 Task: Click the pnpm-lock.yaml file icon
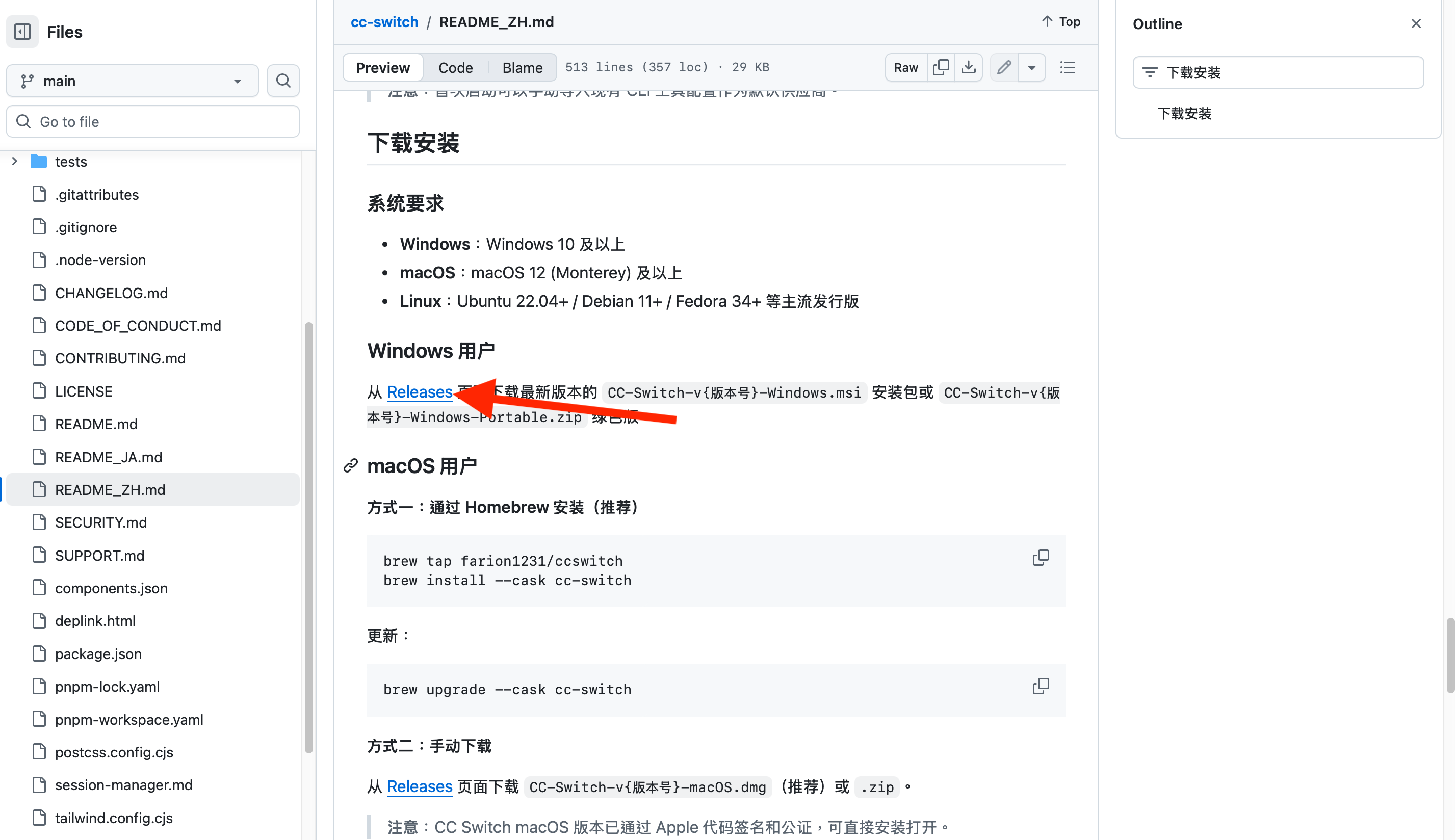point(39,687)
